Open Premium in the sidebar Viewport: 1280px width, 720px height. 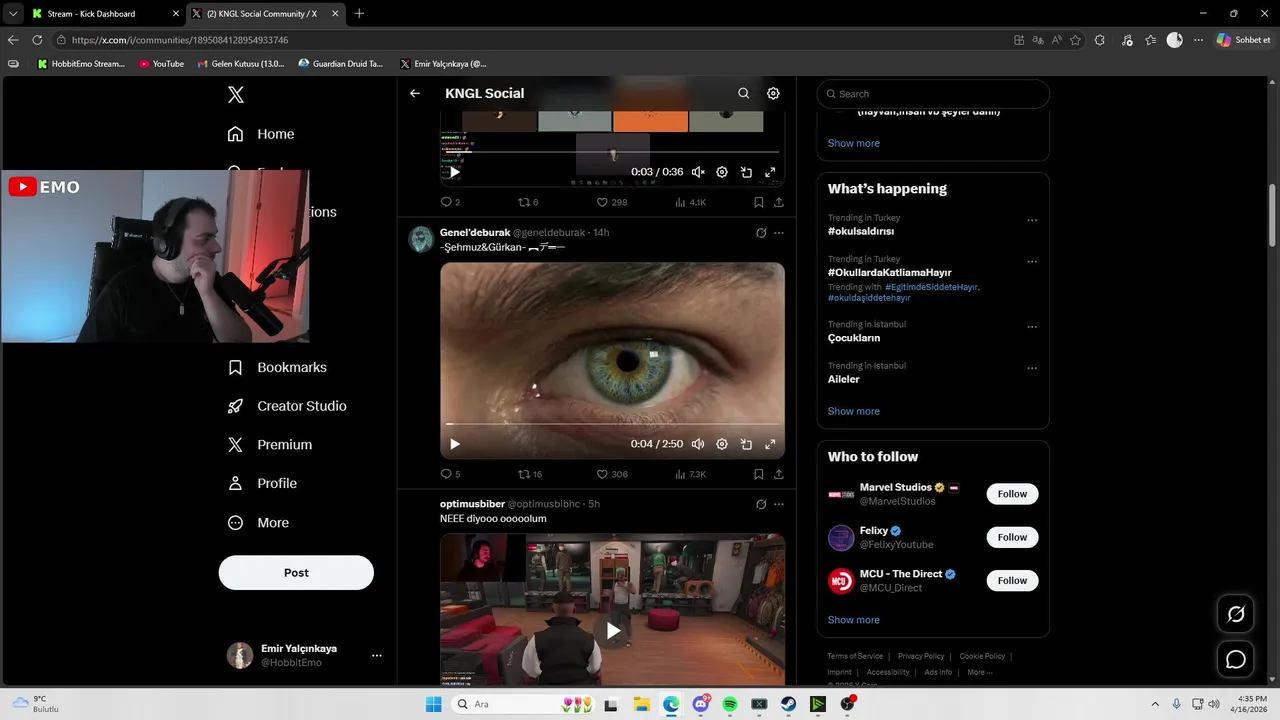point(270,445)
